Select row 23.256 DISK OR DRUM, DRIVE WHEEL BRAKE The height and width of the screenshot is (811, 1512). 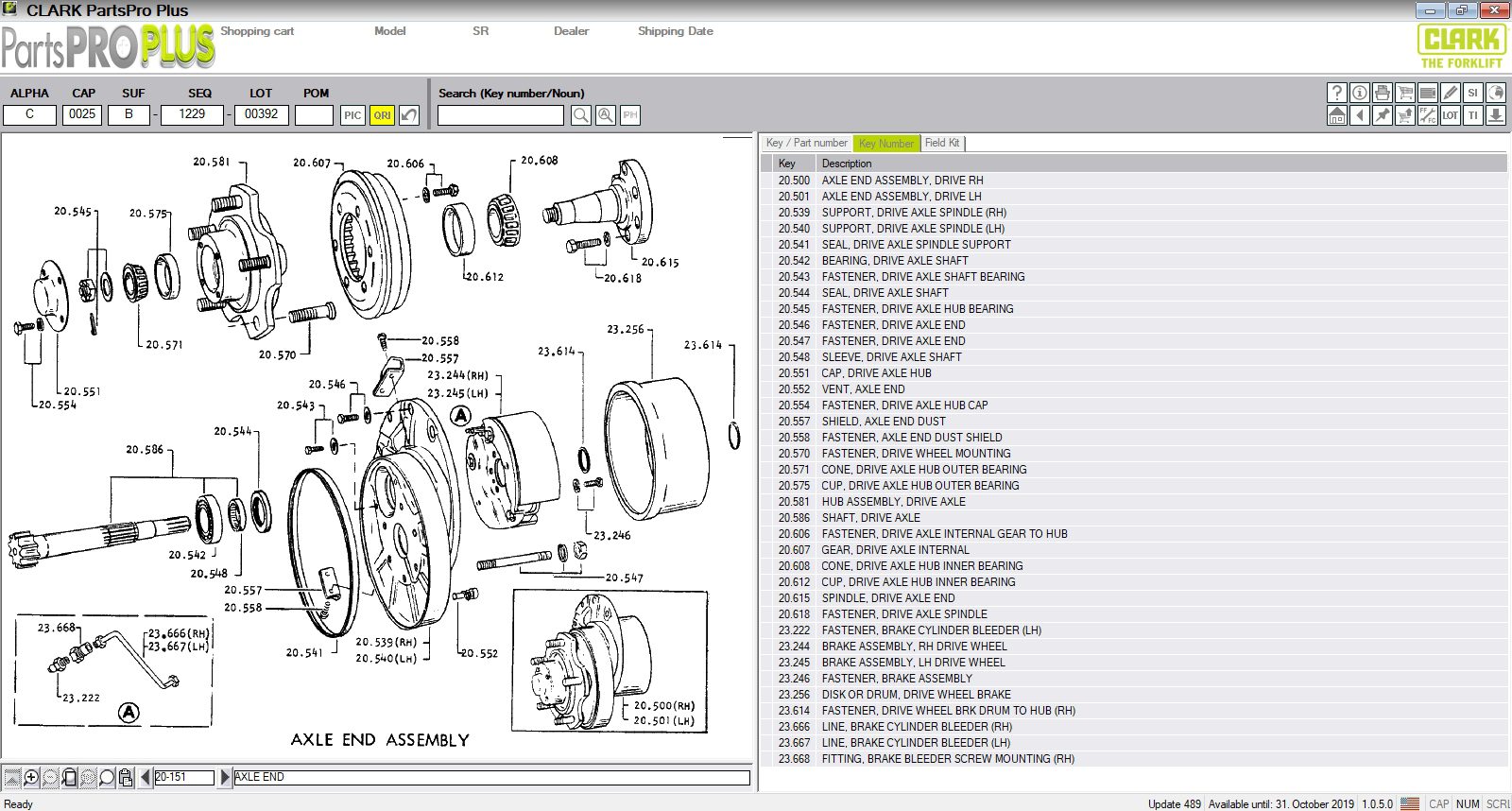point(1134,695)
